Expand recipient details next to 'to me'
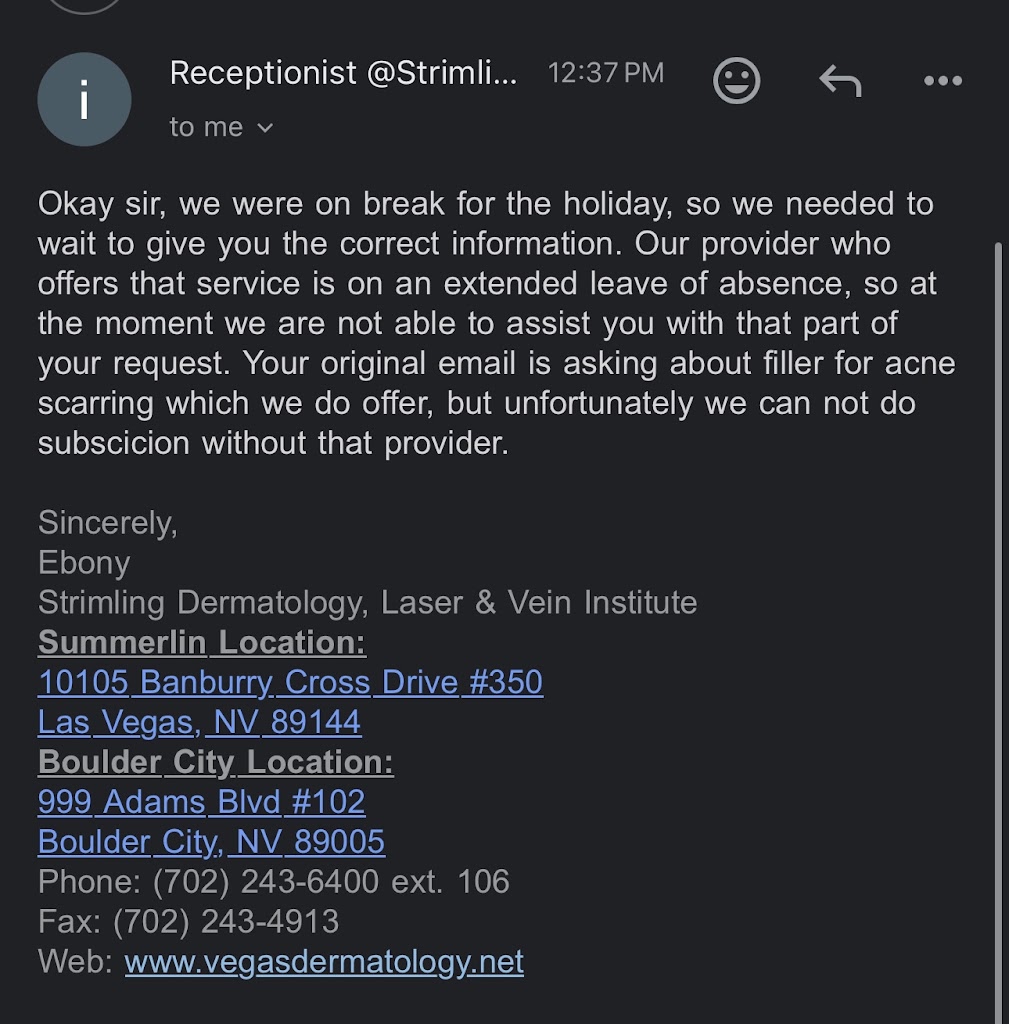The height and width of the screenshot is (1024, 1009). 264,128
